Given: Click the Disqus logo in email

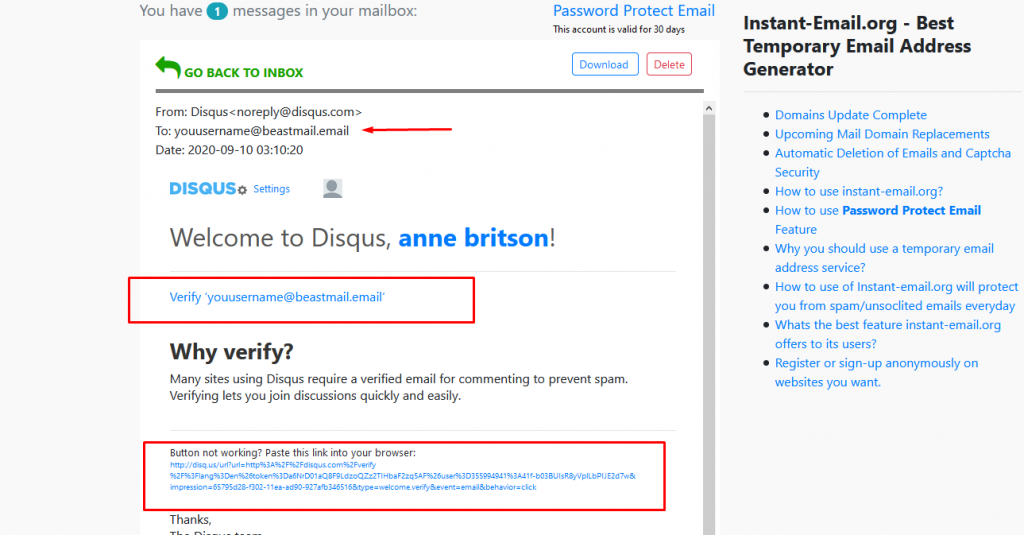Looking at the screenshot, I should [202, 188].
